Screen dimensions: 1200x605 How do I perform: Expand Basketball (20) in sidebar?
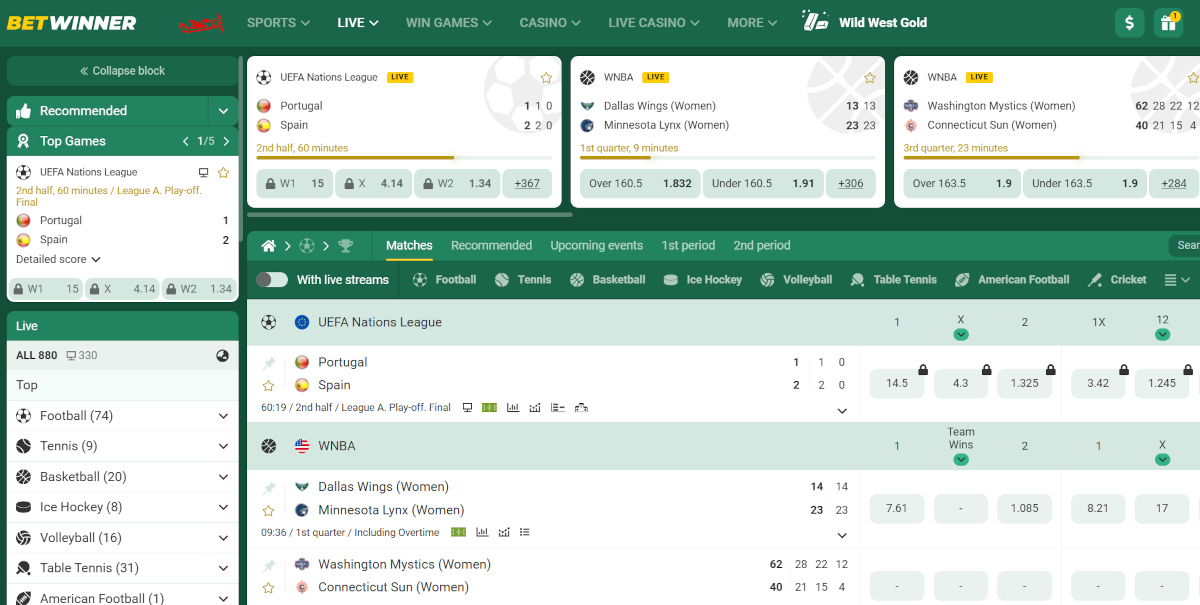(223, 477)
